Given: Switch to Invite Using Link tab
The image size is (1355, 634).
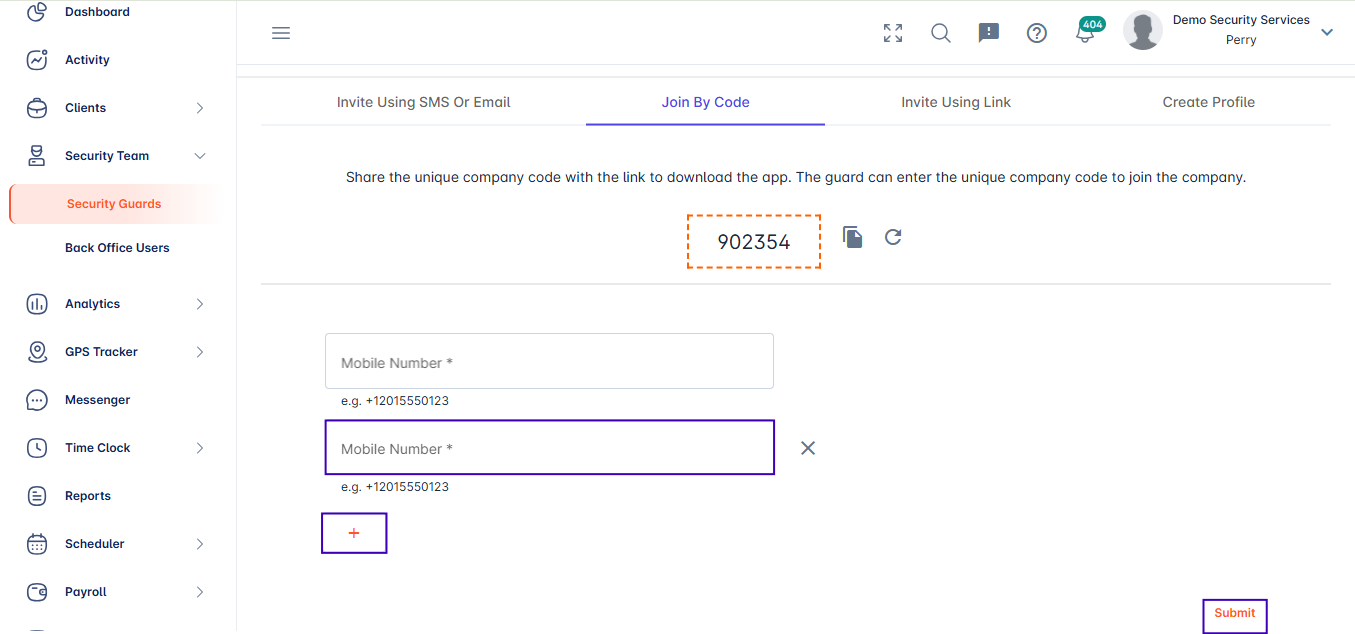Looking at the screenshot, I should [x=955, y=102].
